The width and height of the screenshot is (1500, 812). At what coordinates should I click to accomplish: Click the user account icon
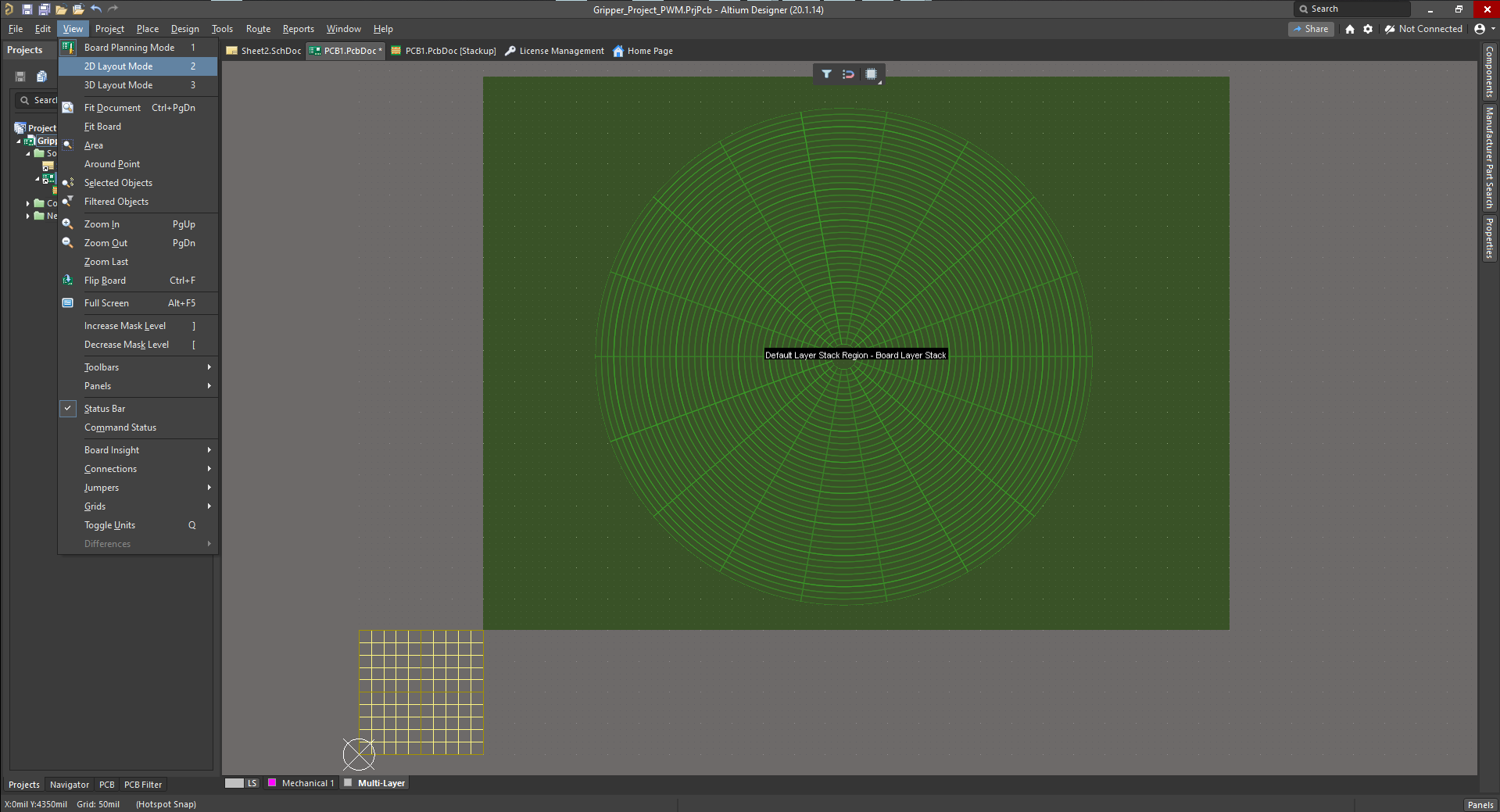click(1480, 29)
